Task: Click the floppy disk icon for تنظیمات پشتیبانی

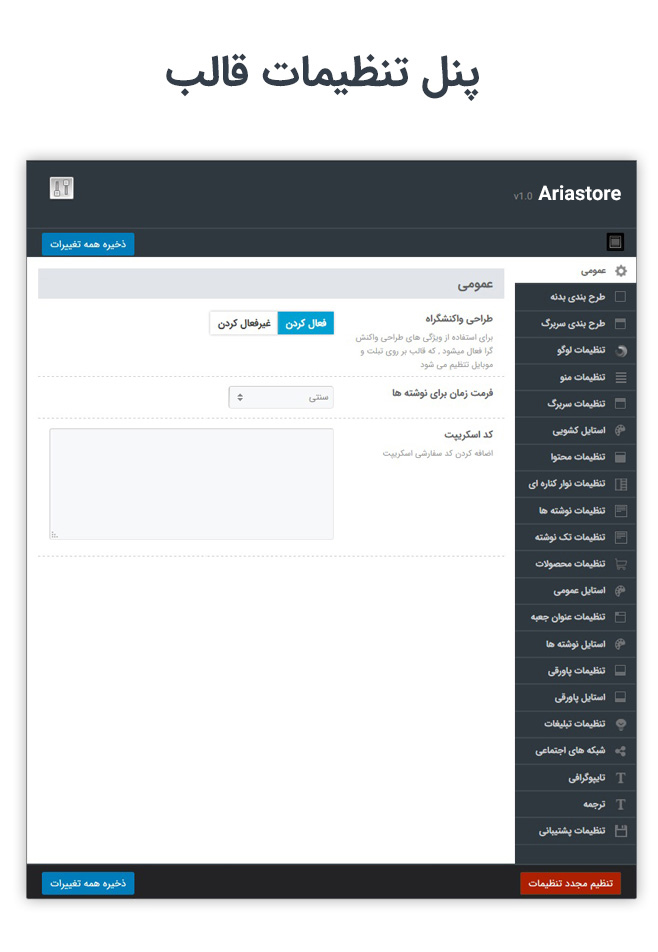Action: [x=621, y=831]
